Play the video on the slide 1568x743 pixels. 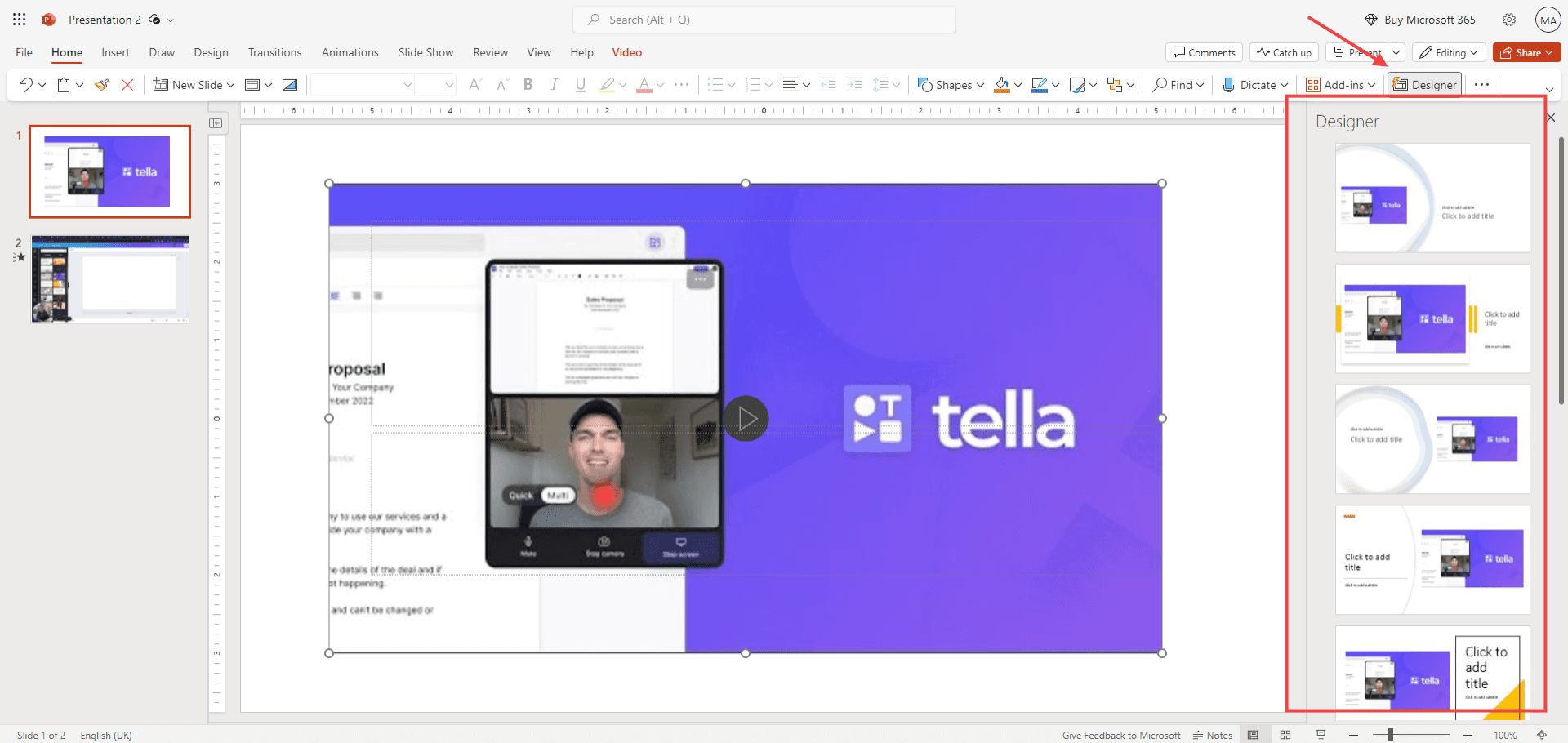click(x=746, y=418)
